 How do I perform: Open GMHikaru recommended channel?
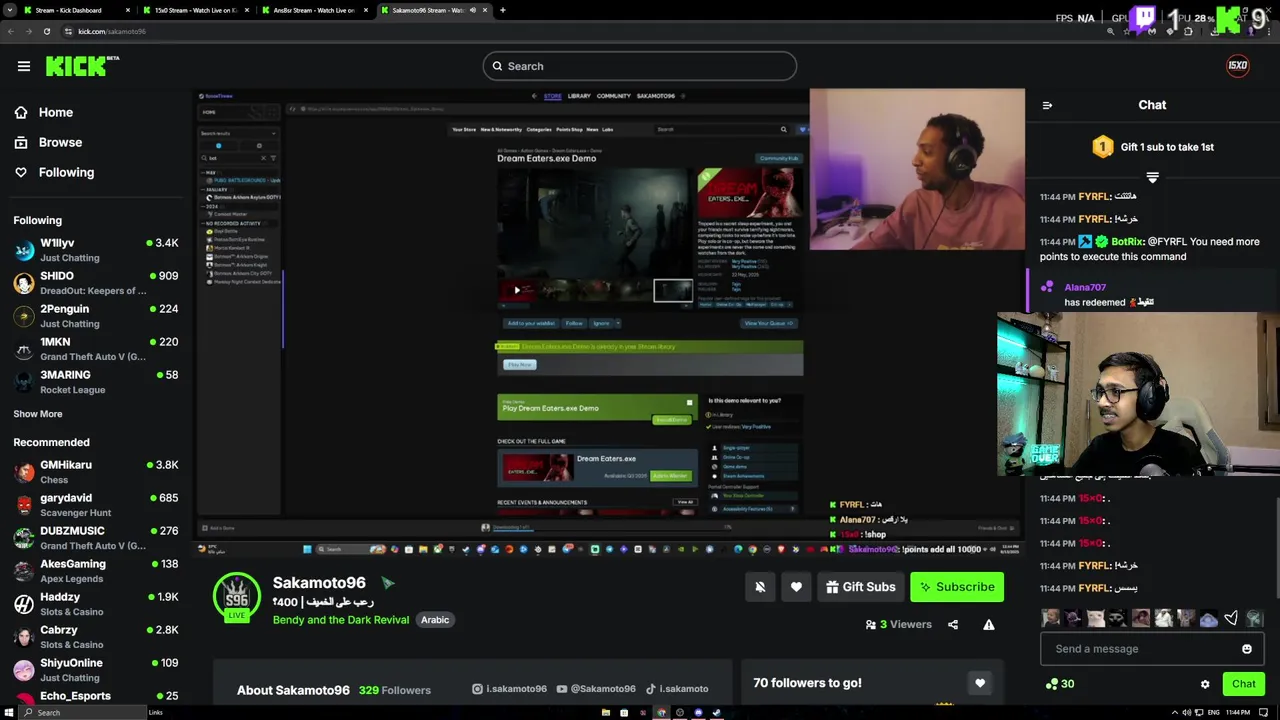(x=95, y=472)
